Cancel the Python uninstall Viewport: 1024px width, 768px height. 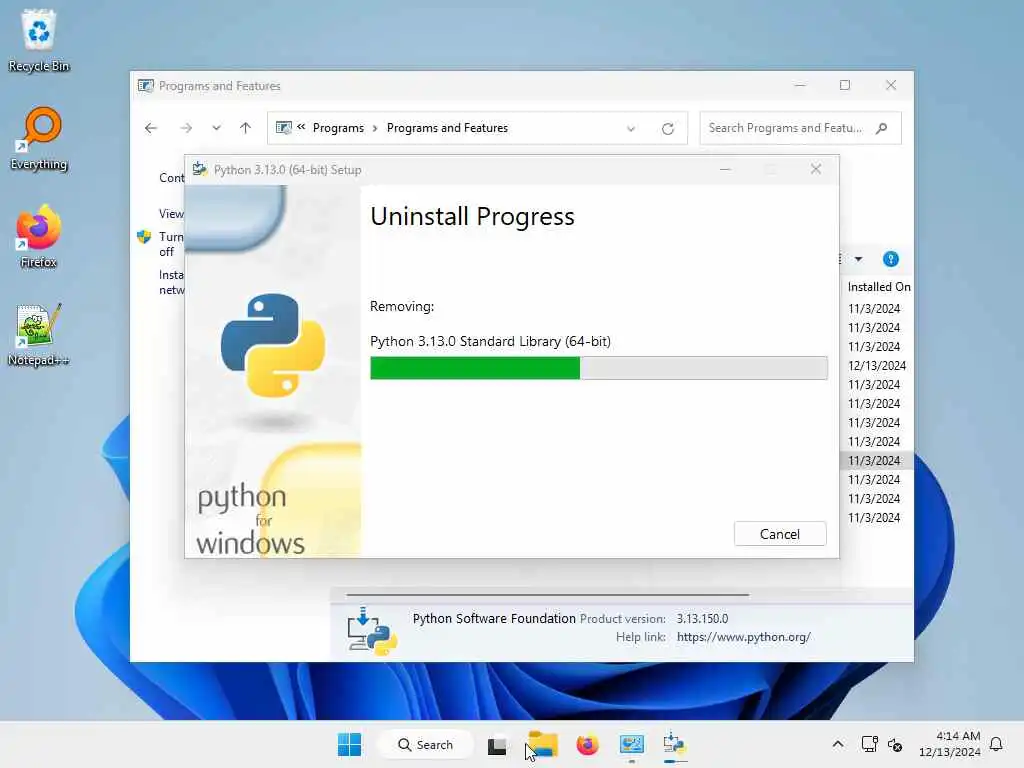click(x=780, y=534)
